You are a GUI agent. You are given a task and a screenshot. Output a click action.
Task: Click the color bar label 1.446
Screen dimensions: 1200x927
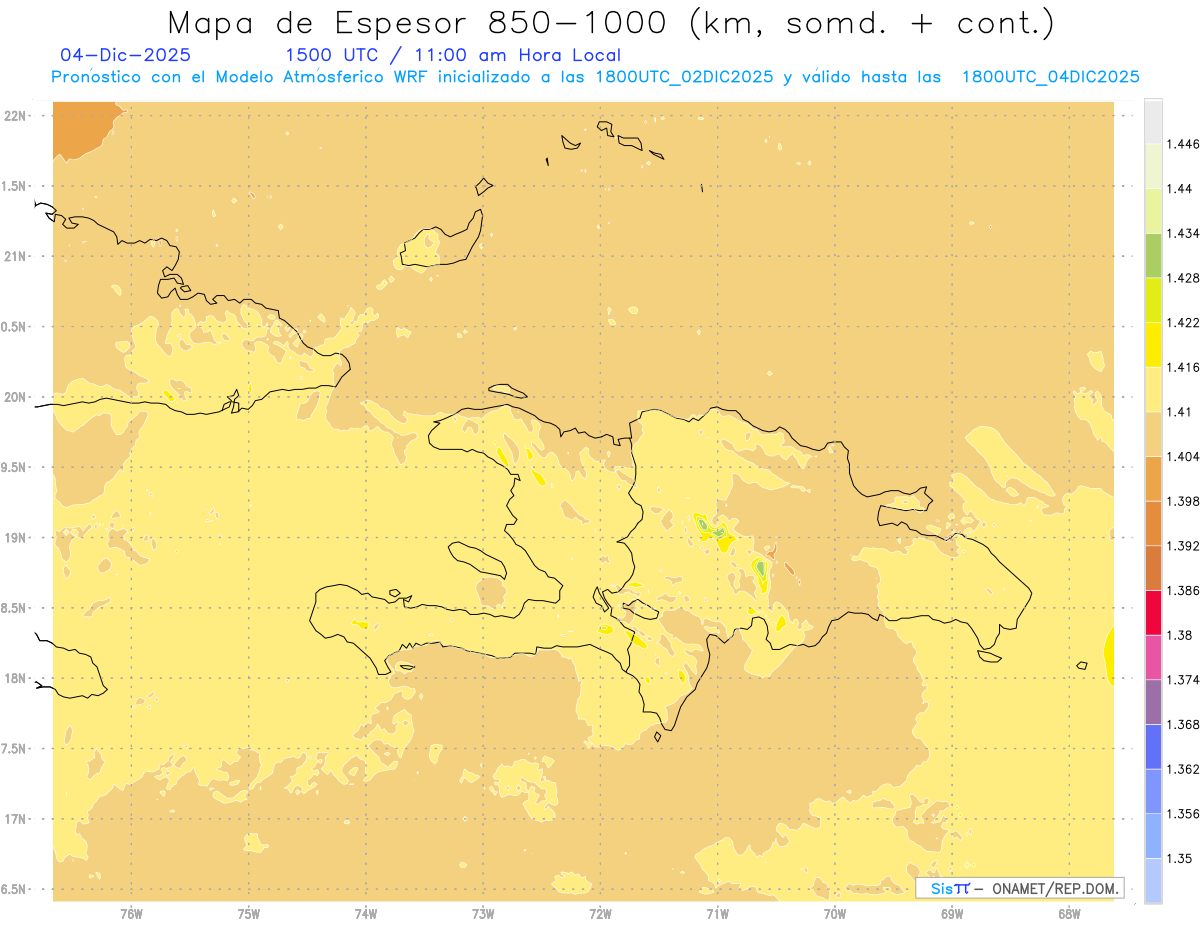(x=1183, y=144)
